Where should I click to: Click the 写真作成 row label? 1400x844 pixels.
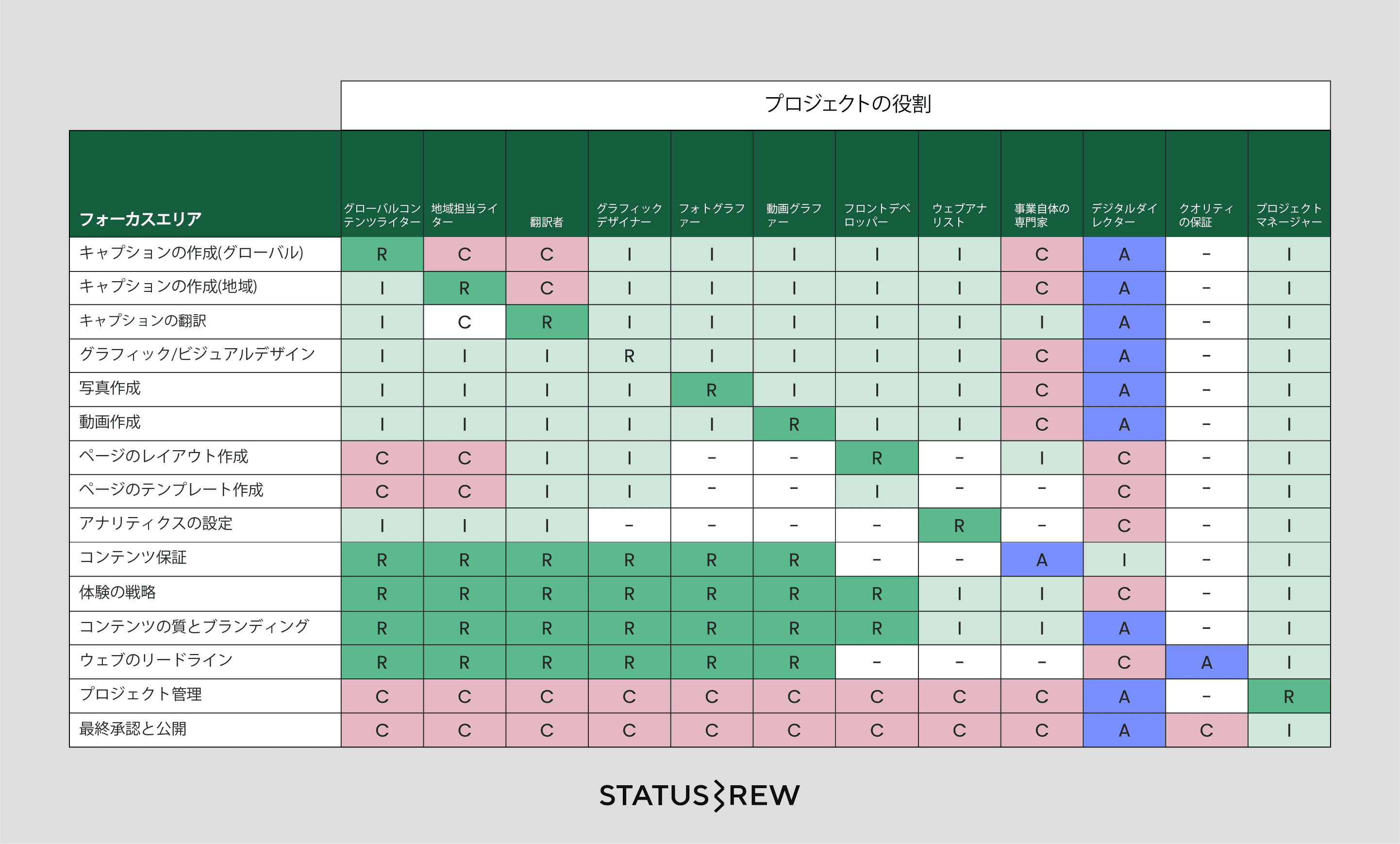(110, 388)
